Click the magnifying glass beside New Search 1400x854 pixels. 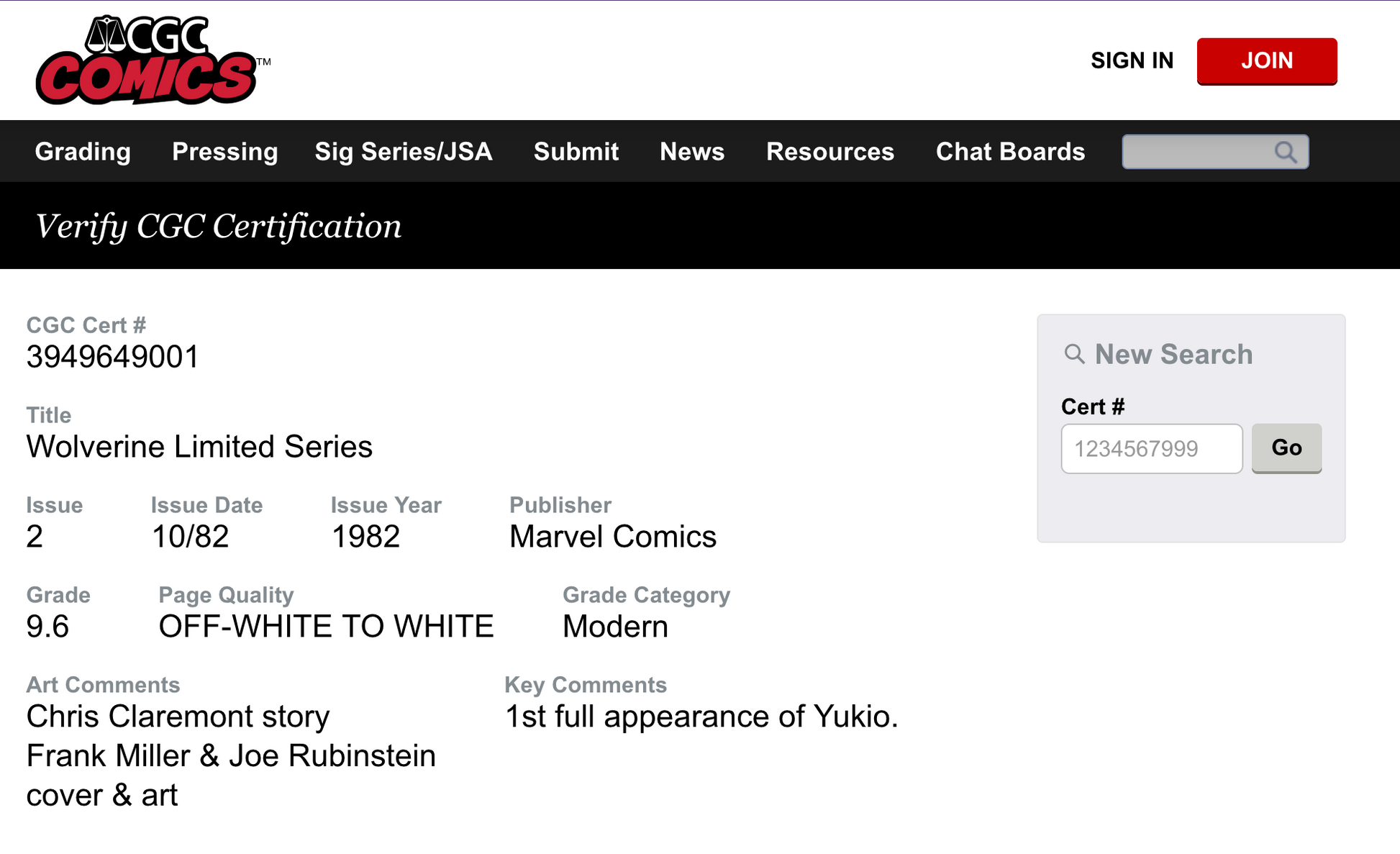1075,354
